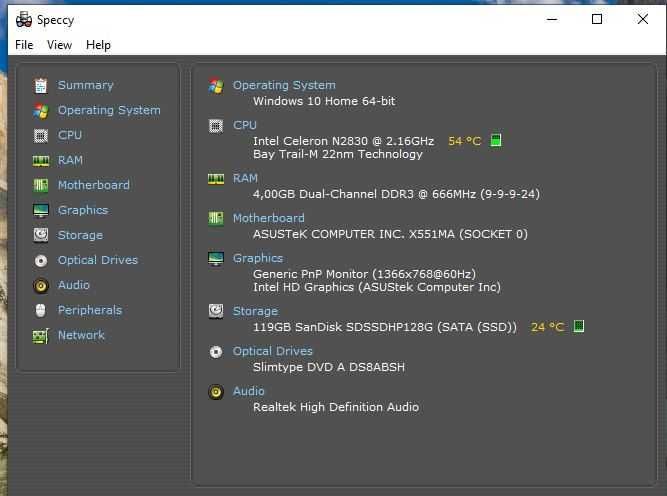Click Intel Celeron N2830 @ 2.16GHz text
This screenshot has height=496, width=667.
(344, 141)
